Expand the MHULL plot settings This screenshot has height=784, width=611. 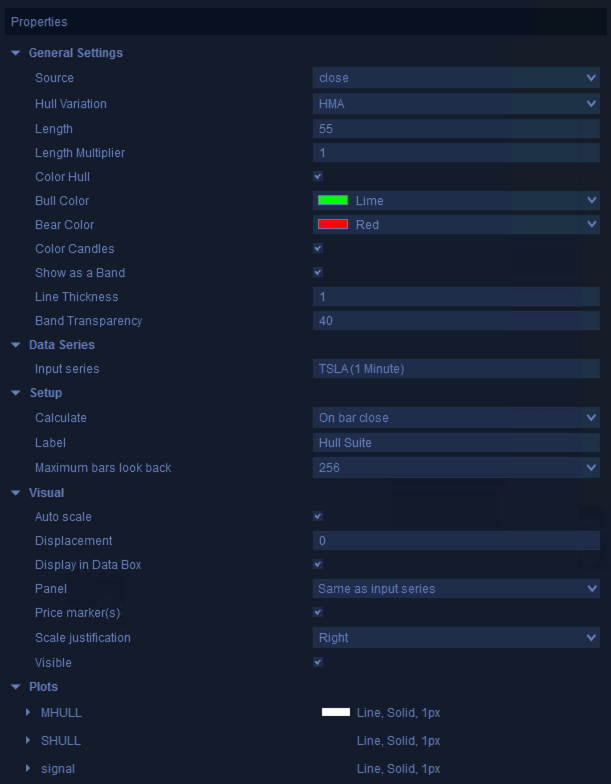(28, 713)
